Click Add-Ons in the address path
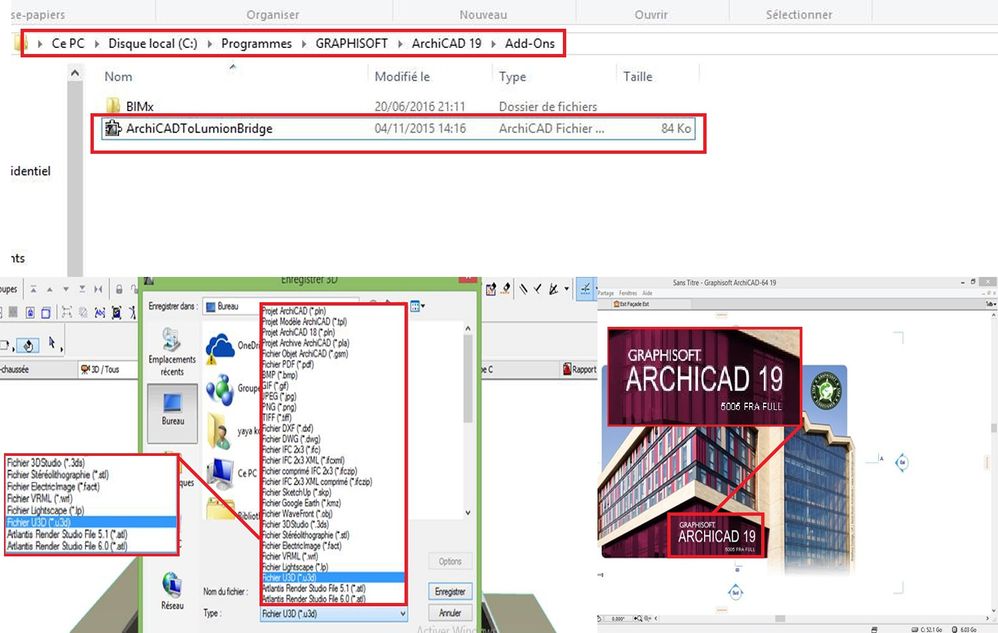 (530, 43)
